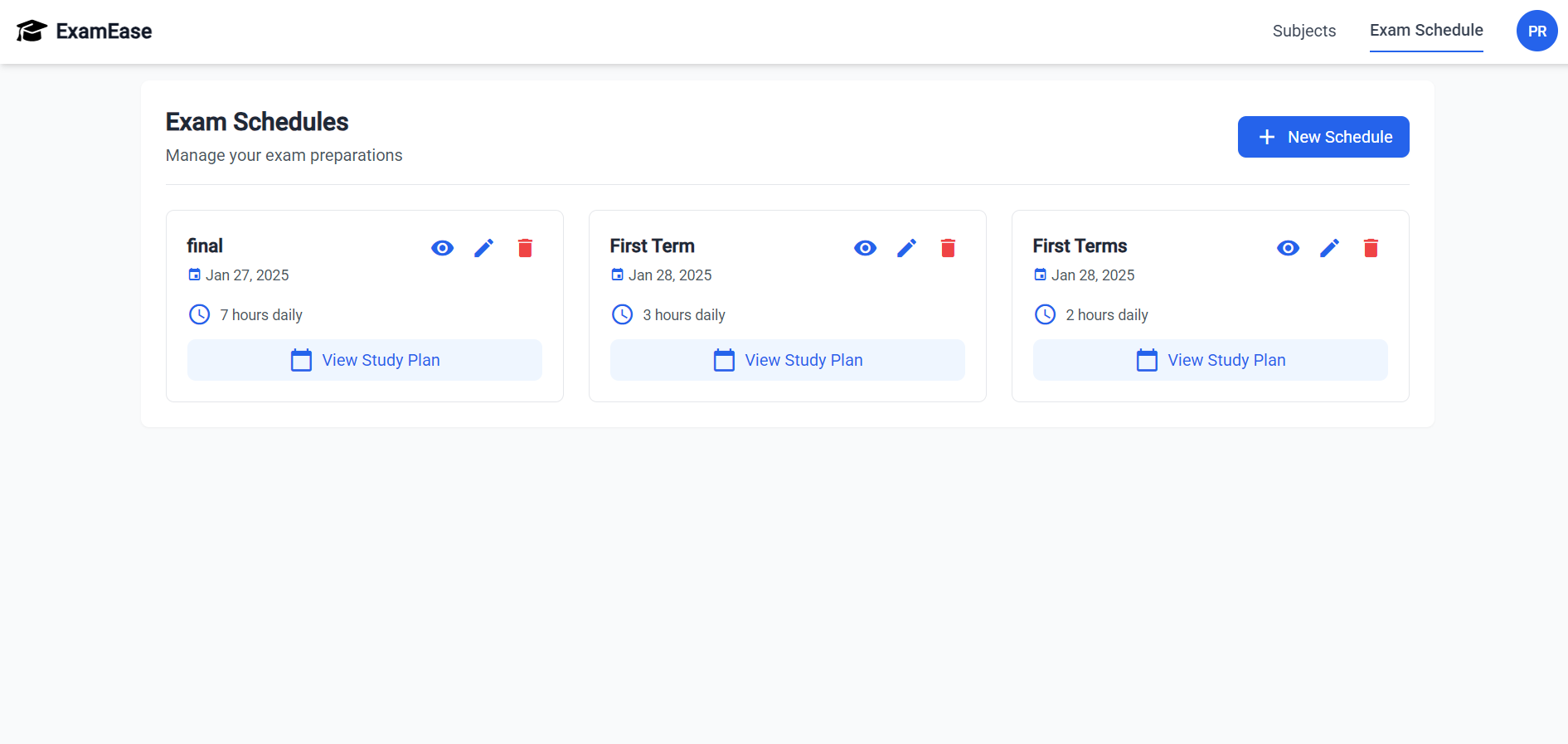Screen dimensions: 1568x744
Task: Delete the final schedule
Action: (x=526, y=248)
